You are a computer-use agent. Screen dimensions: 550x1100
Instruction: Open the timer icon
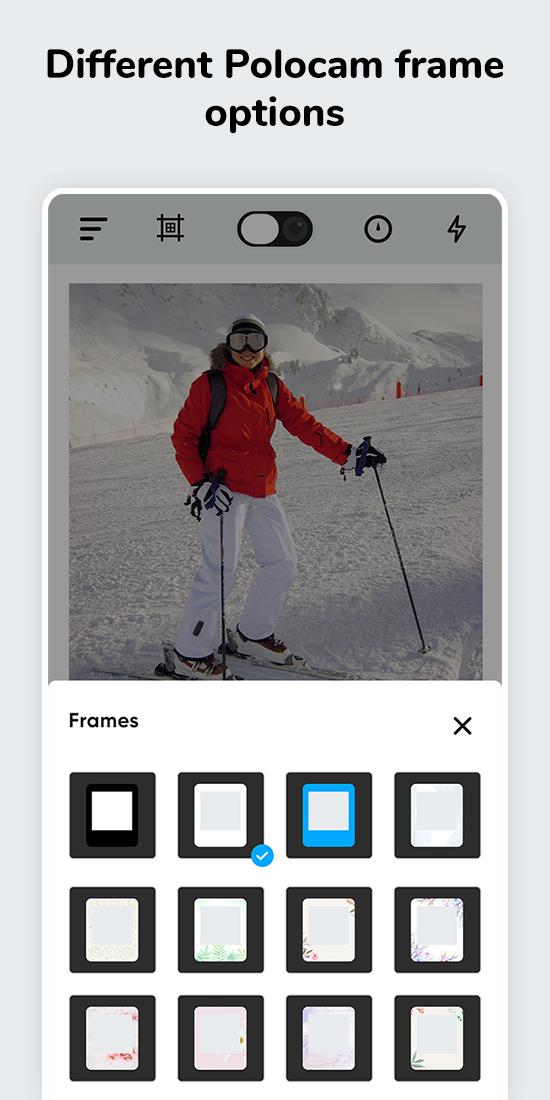click(x=378, y=229)
